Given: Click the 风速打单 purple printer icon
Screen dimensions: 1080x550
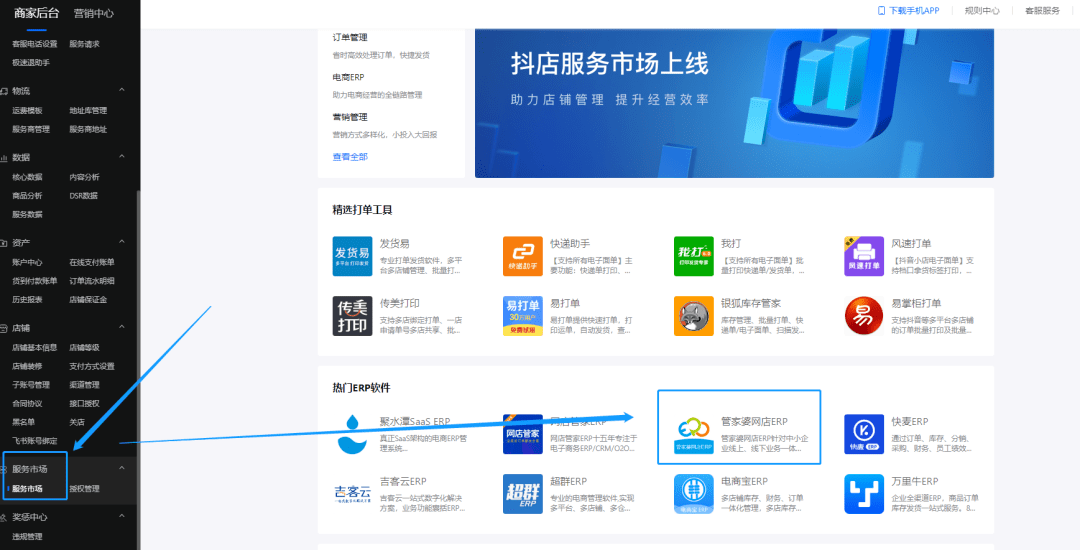Looking at the screenshot, I should coord(864,256).
